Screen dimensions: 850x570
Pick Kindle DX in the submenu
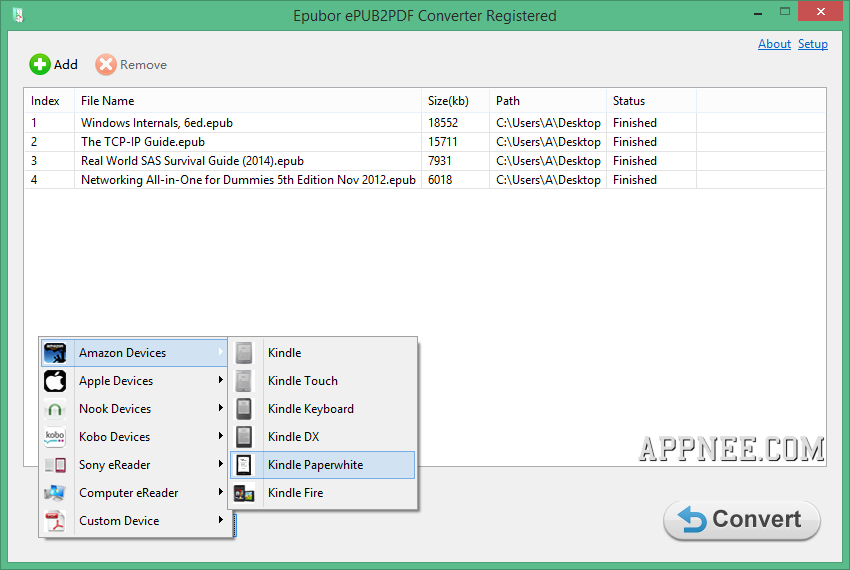click(323, 437)
